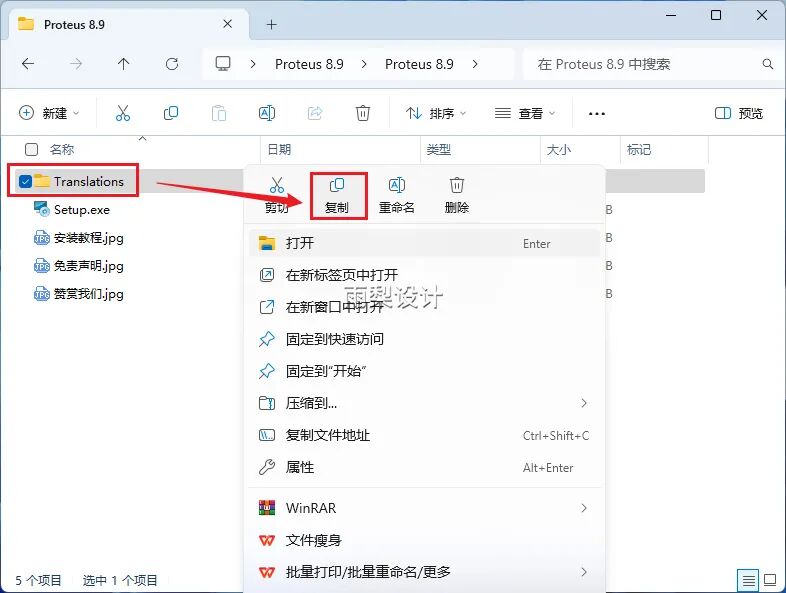Switch to large icons view in status bar

pyautogui.click(x=770, y=580)
